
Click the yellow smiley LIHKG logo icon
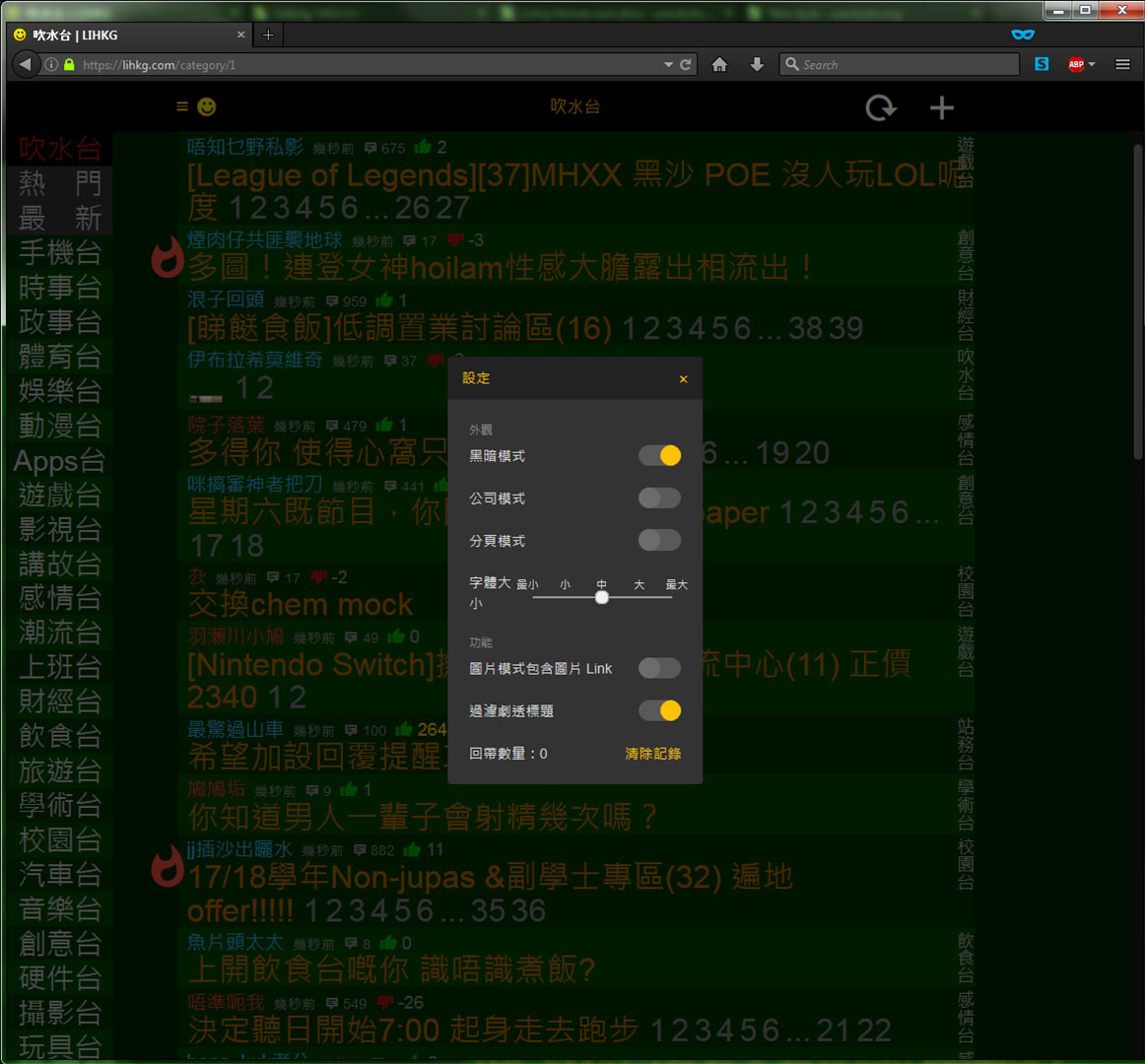pos(206,106)
